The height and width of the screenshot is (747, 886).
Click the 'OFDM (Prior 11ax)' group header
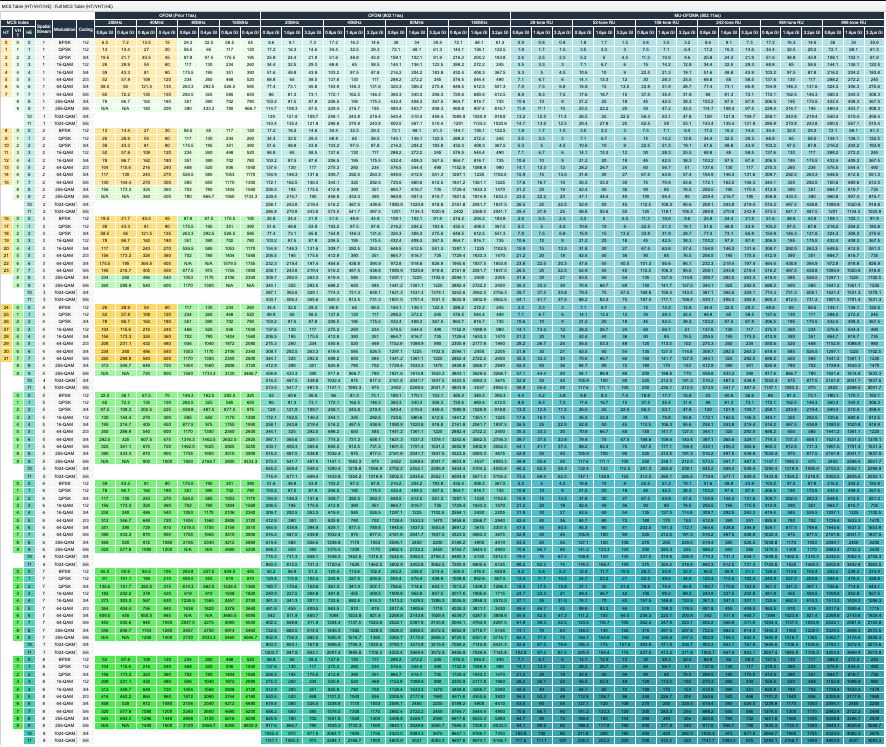click(x=177, y=15)
